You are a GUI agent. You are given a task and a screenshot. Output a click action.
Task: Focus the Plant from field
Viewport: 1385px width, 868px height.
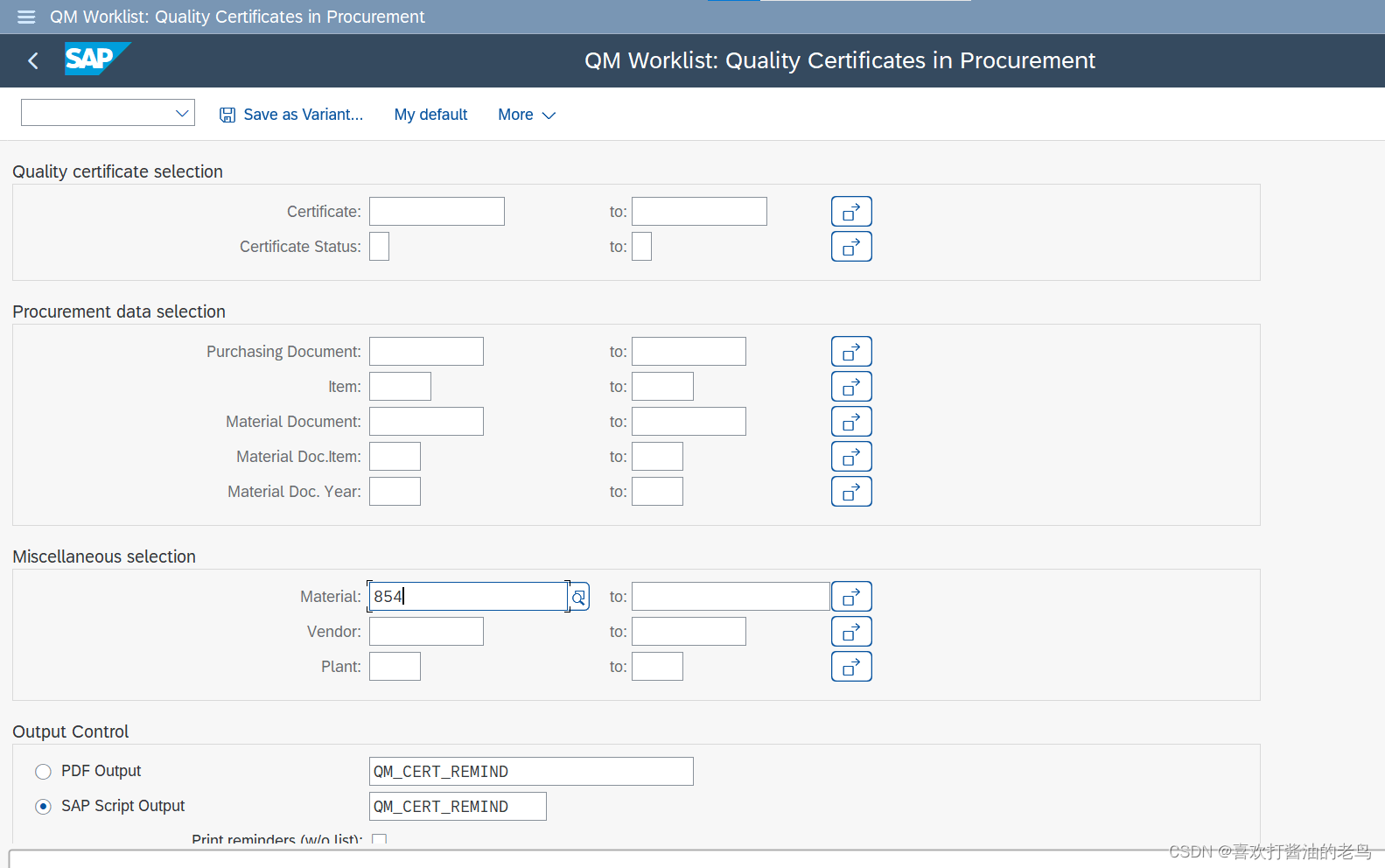395,667
